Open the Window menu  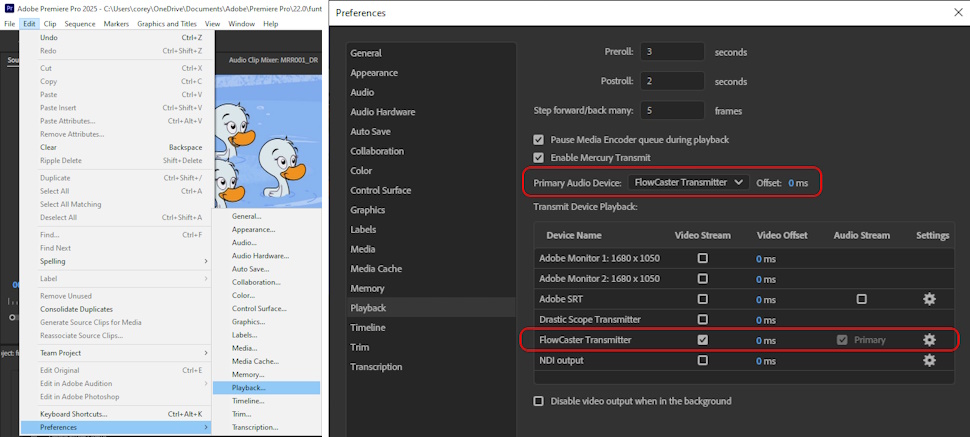point(241,24)
